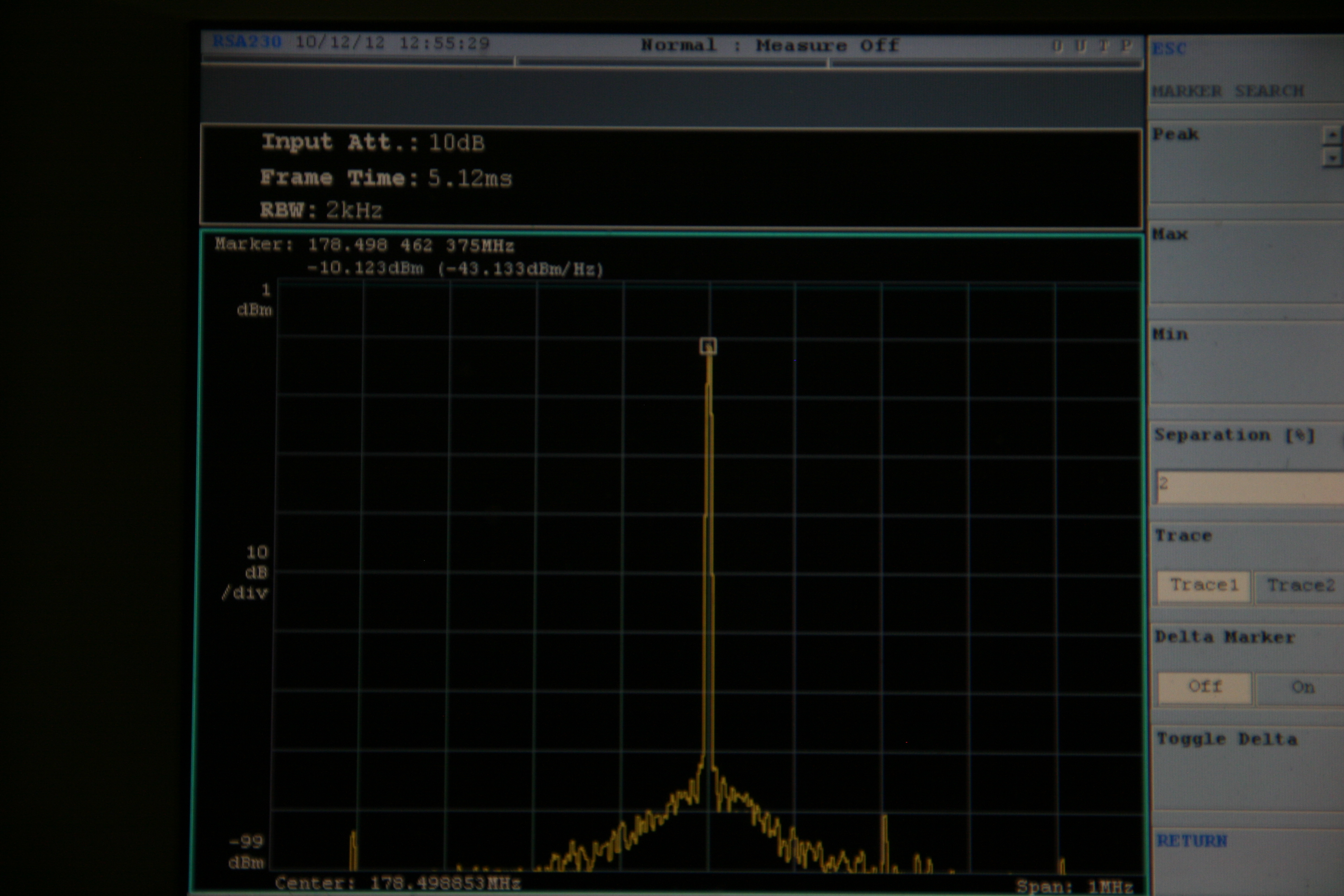Select the -10.123dBm marker level readout

(x=365, y=268)
